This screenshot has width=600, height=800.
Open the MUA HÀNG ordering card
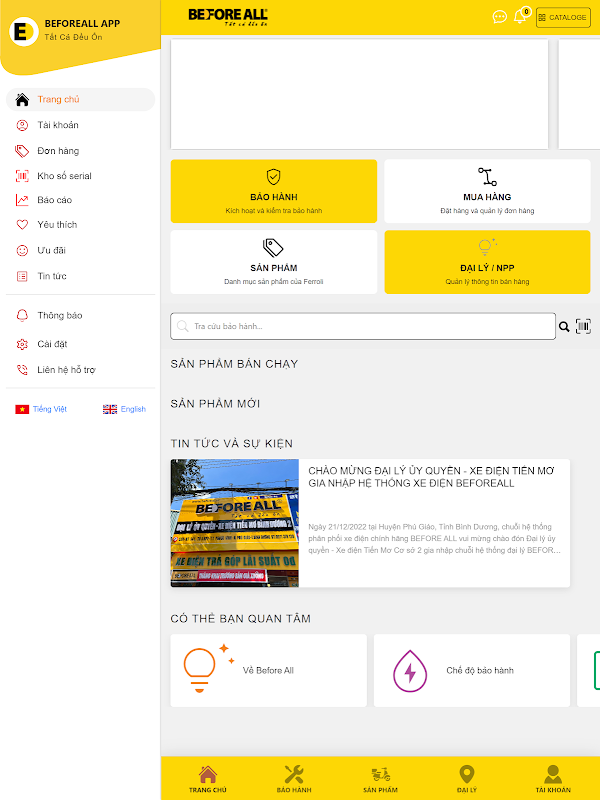click(487, 191)
